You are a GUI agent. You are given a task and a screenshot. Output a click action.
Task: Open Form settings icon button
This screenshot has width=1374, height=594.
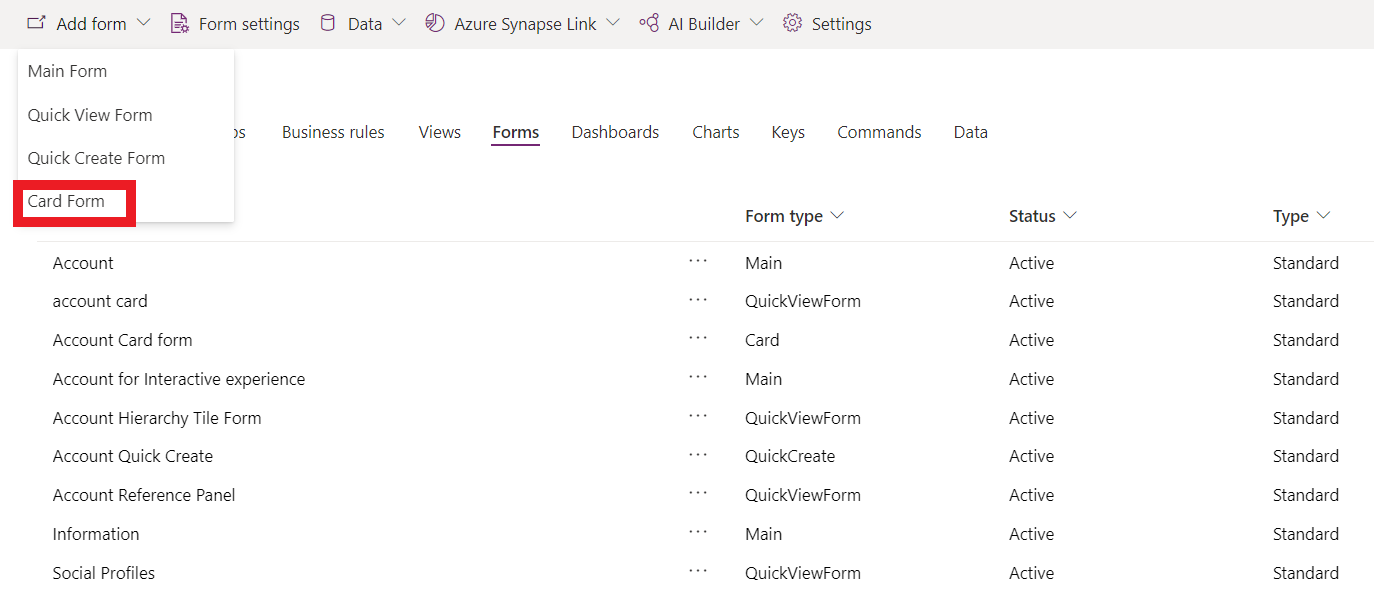coord(180,23)
